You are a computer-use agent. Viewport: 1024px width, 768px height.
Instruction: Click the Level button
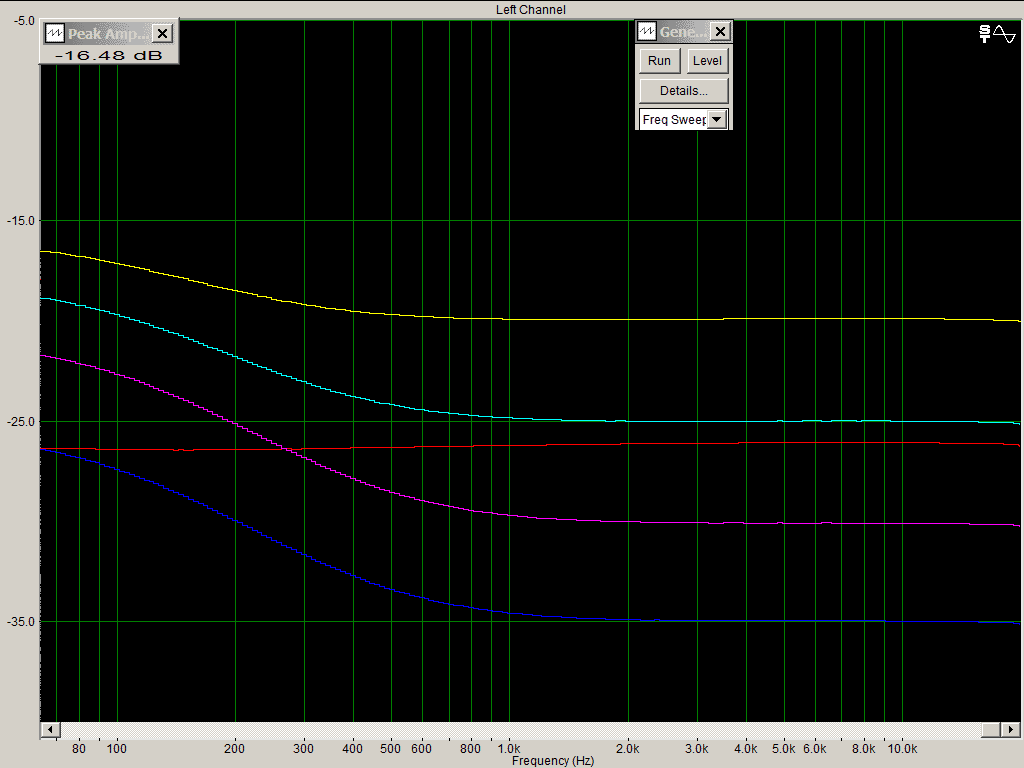[x=707, y=61]
